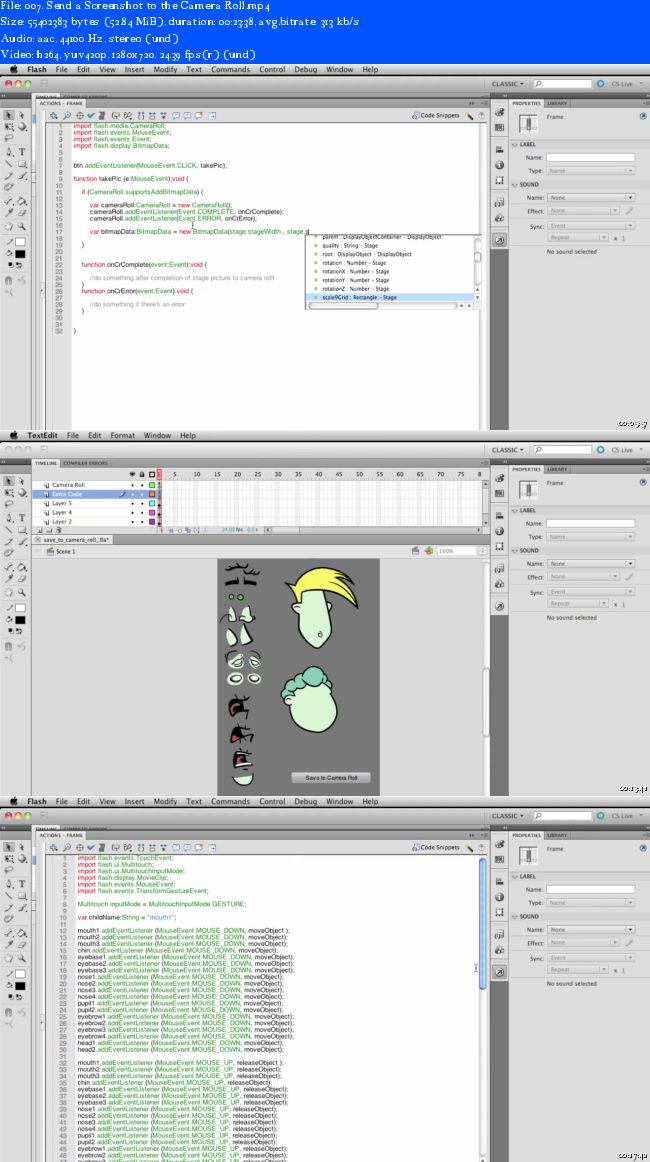The width and height of the screenshot is (650, 1162).
Task: Choose the Zoom magnifier tool in middle frame
Action: coord(22,592)
